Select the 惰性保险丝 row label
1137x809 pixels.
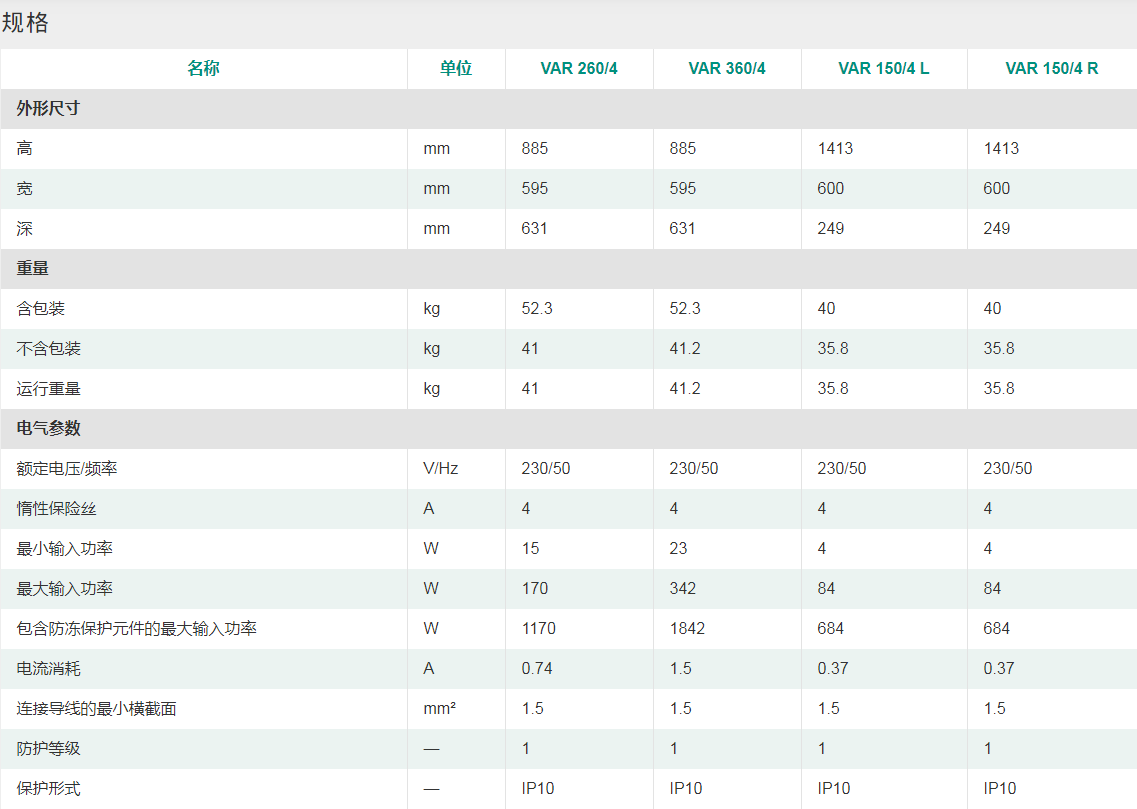tap(57, 509)
